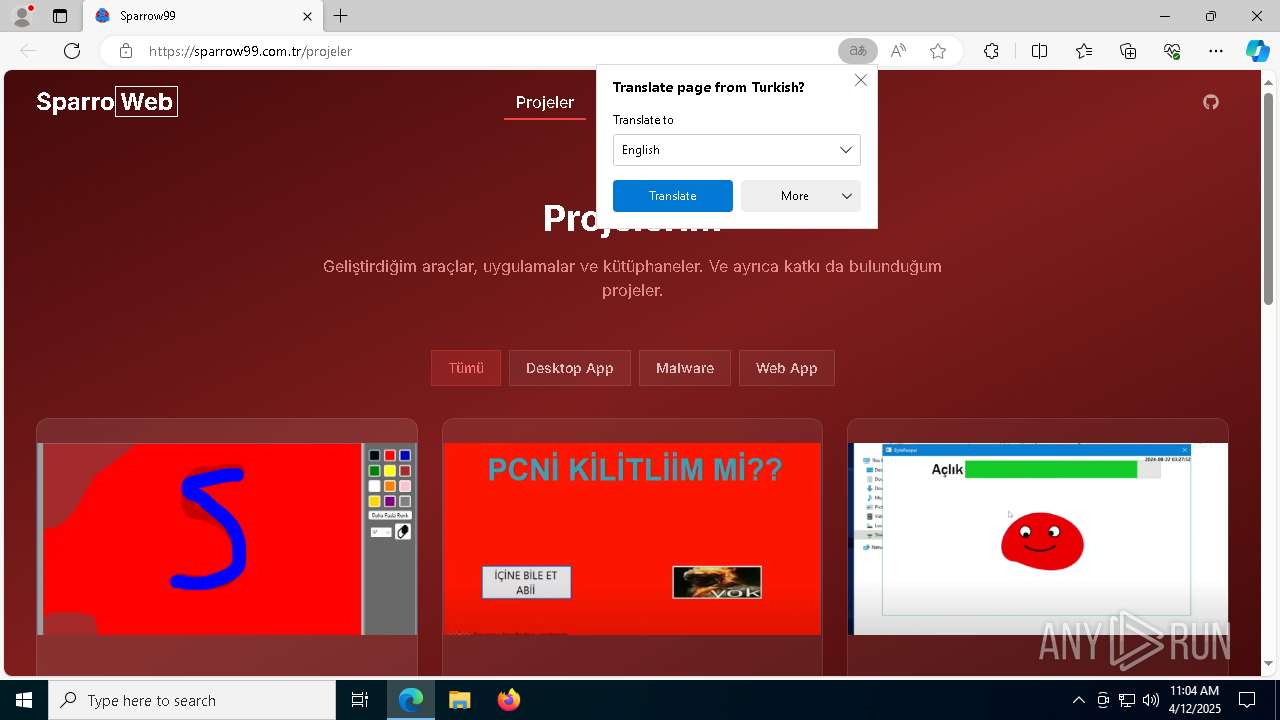
Task: Go back to previous page
Action: point(28,51)
